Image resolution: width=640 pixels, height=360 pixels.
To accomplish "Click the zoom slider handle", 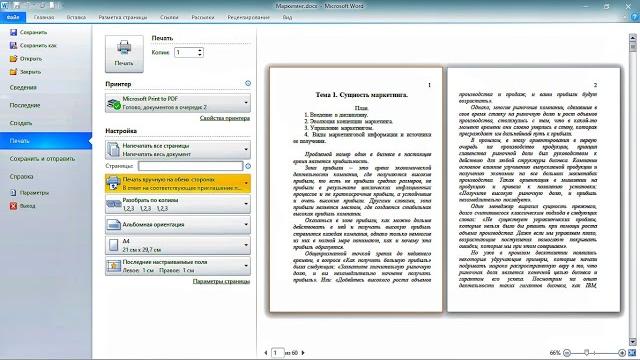I will (x=587, y=352).
